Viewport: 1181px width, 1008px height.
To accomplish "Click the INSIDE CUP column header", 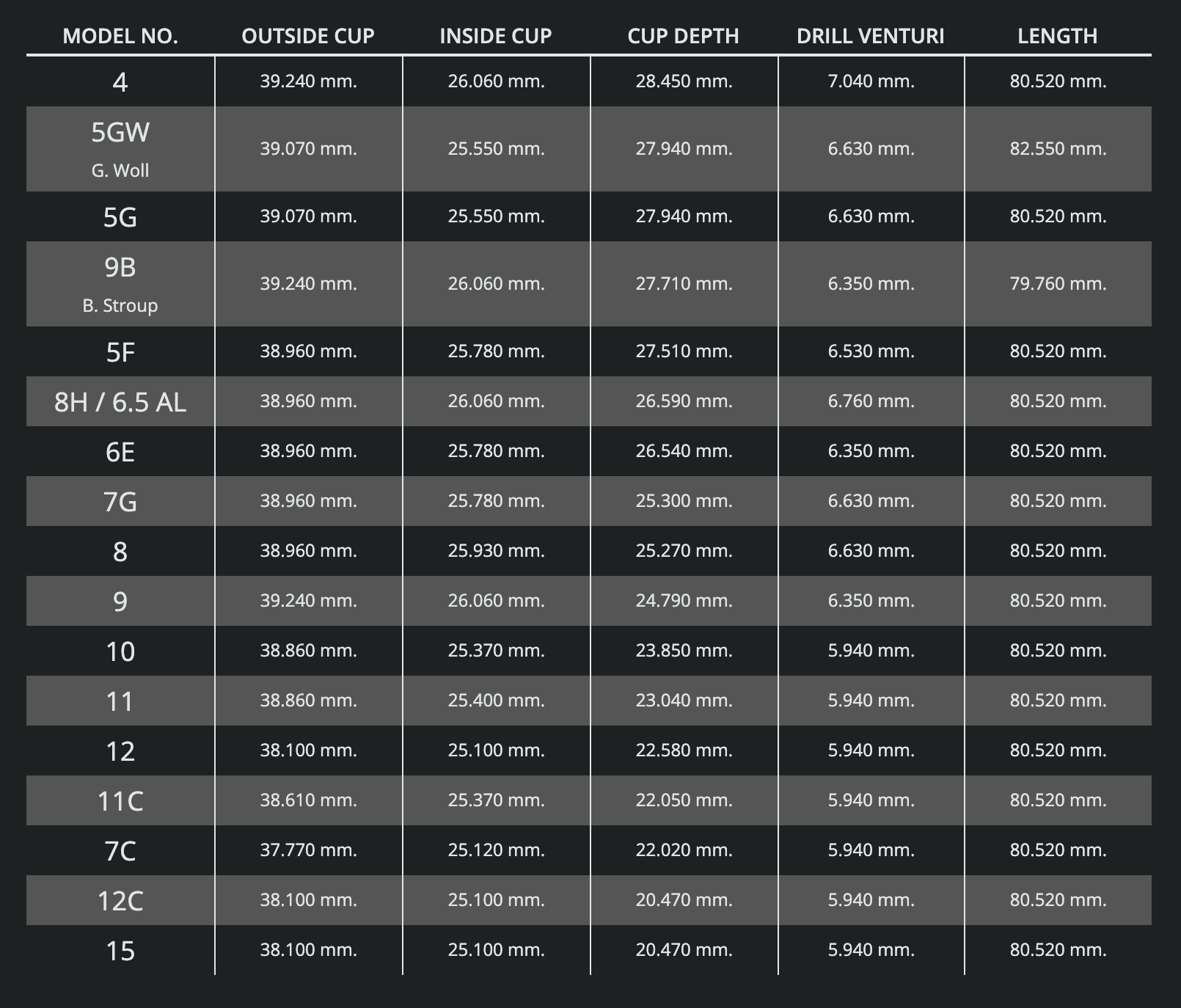I will coord(496,36).
